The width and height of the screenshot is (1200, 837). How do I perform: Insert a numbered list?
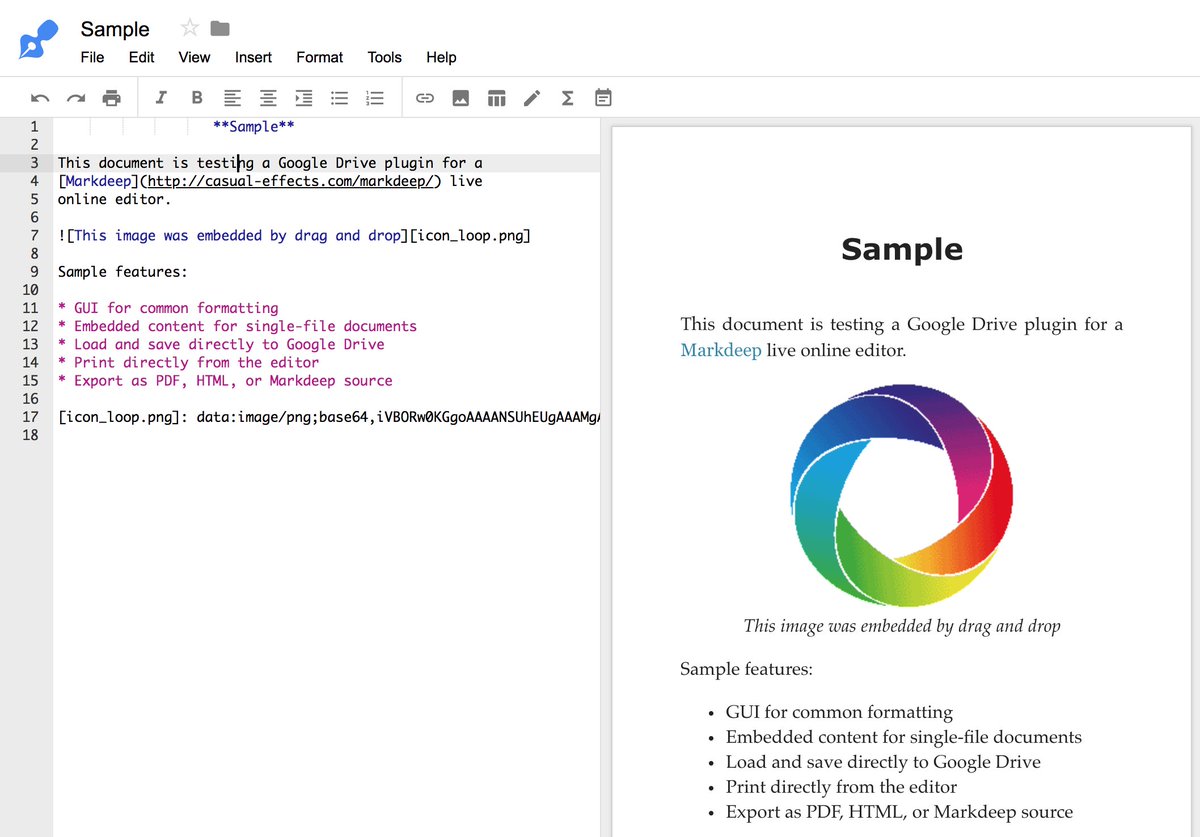[x=375, y=98]
